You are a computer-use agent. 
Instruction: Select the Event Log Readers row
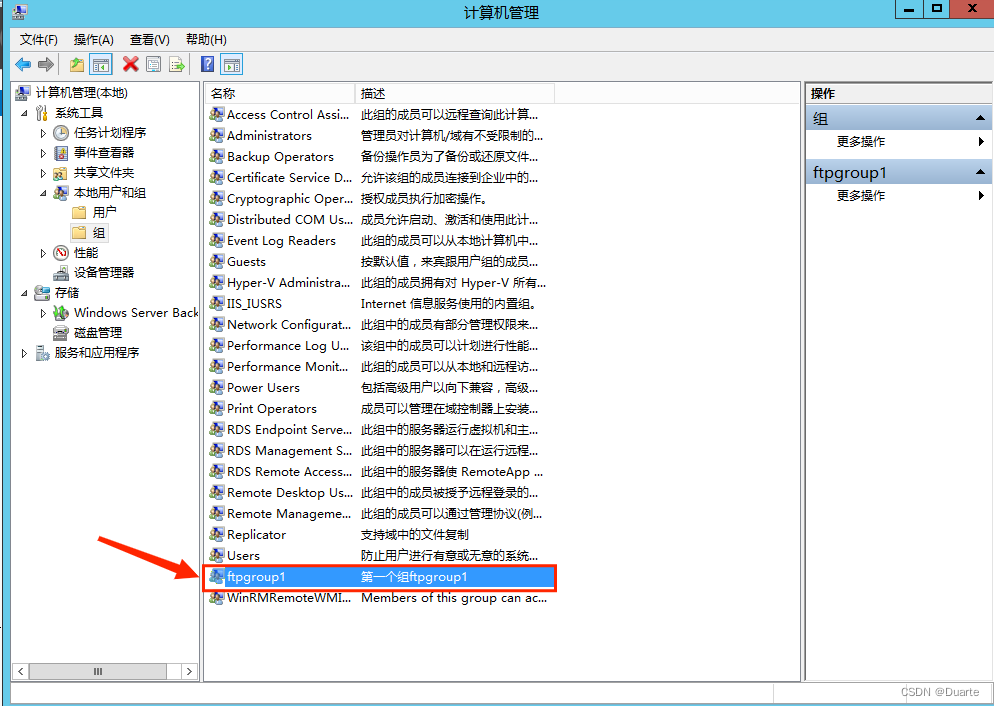pyautogui.click(x=380, y=240)
